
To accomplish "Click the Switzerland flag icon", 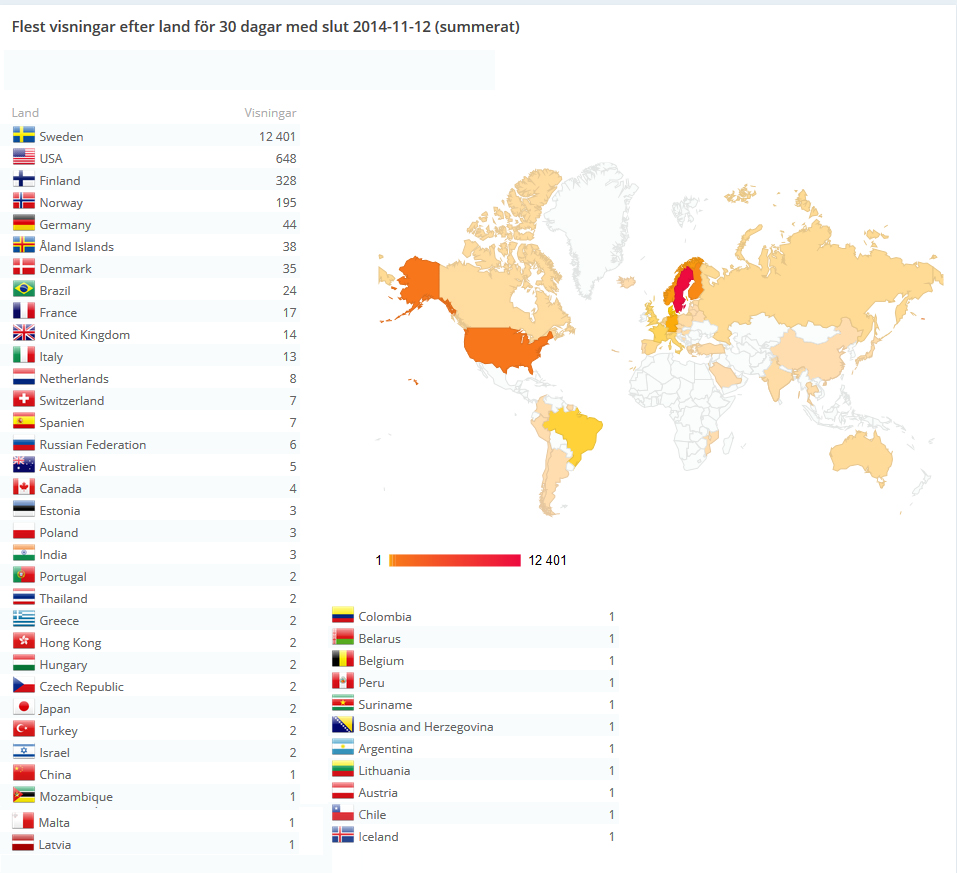I will [24, 399].
